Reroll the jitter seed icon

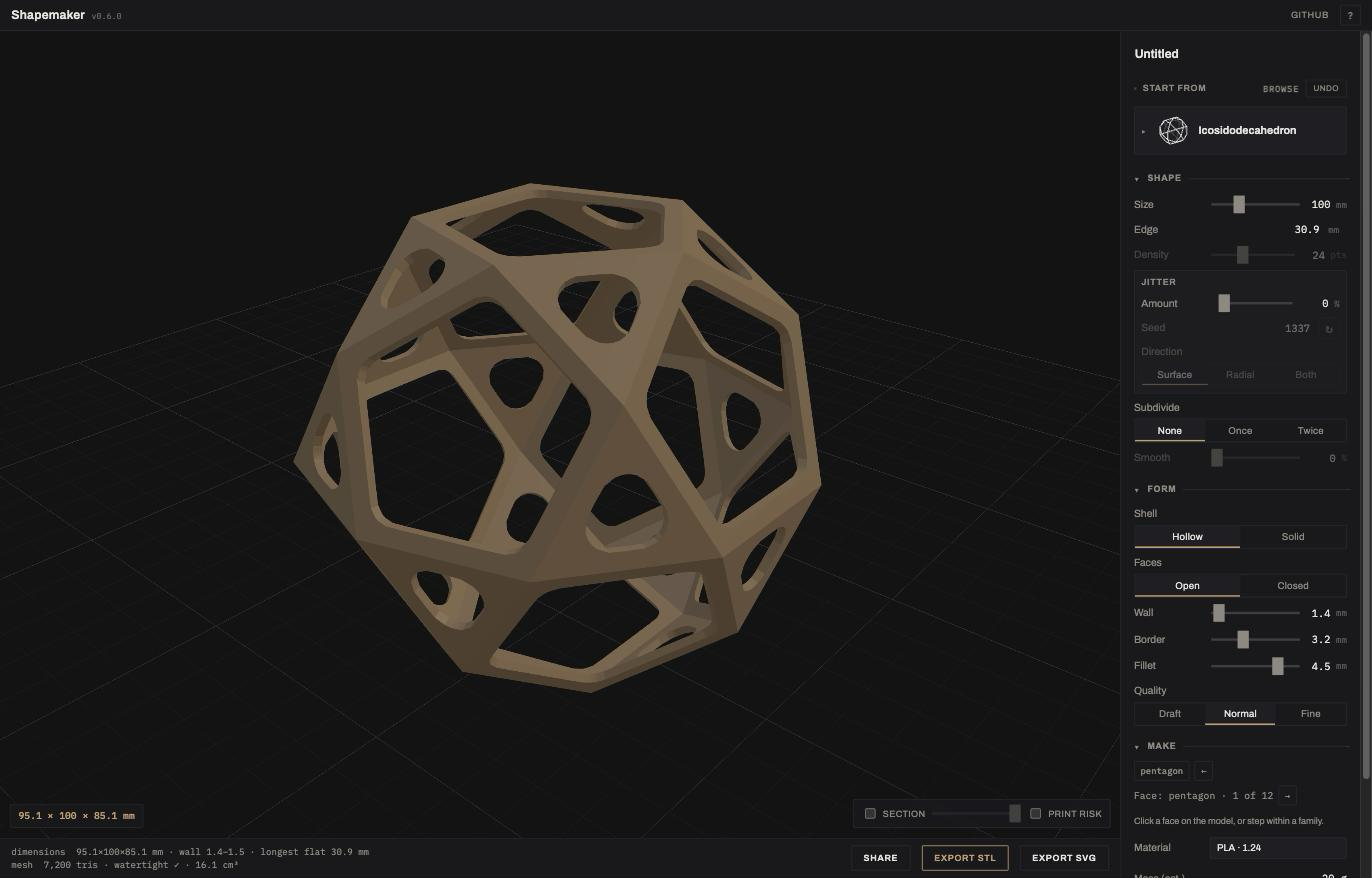(x=1329, y=328)
